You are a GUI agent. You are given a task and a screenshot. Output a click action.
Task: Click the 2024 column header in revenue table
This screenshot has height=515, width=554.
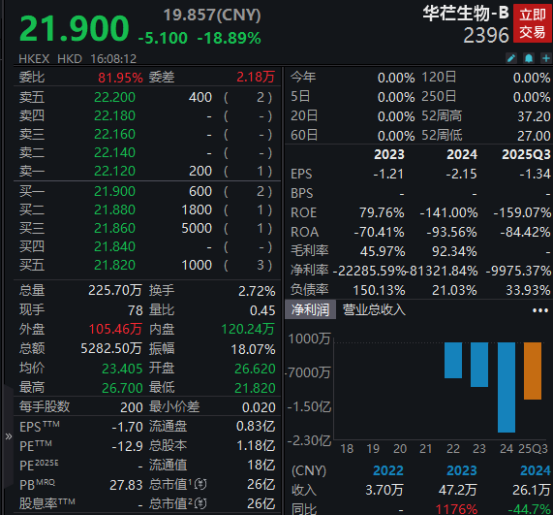click(x=535, y=470)
